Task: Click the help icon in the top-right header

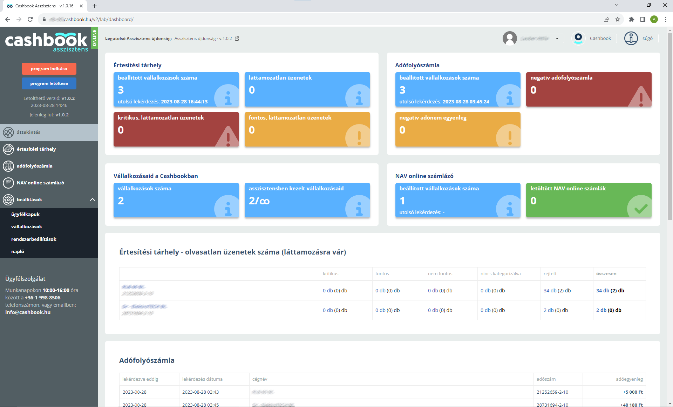Action: pos(631,38)
